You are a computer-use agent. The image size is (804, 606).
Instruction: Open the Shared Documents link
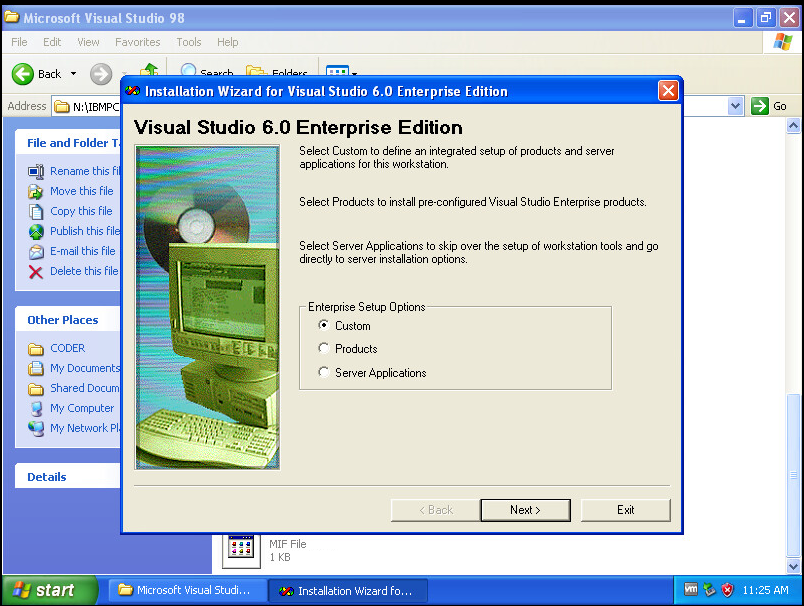click(x=85, y=388)
